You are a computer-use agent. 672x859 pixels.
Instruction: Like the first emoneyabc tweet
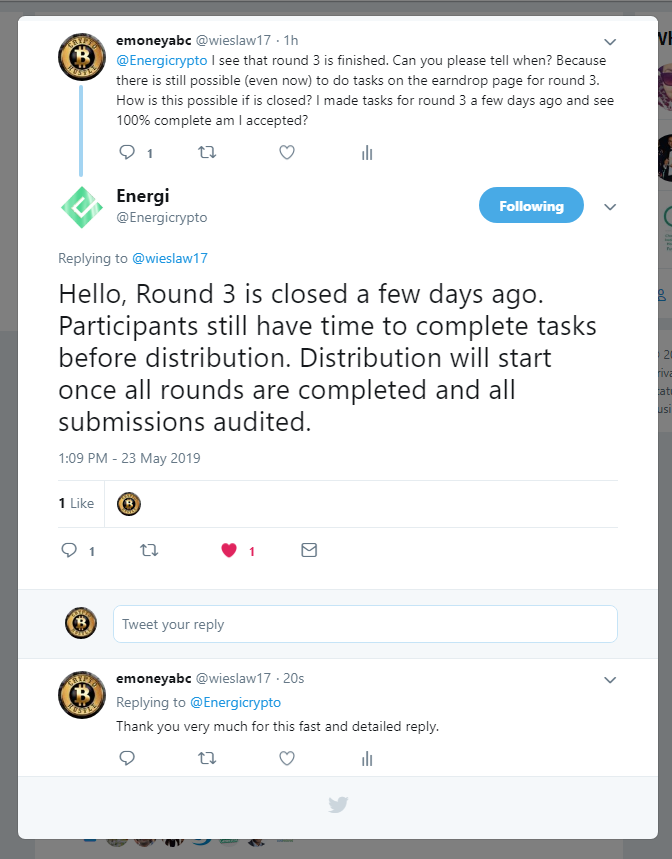click(x=287, y=152)
